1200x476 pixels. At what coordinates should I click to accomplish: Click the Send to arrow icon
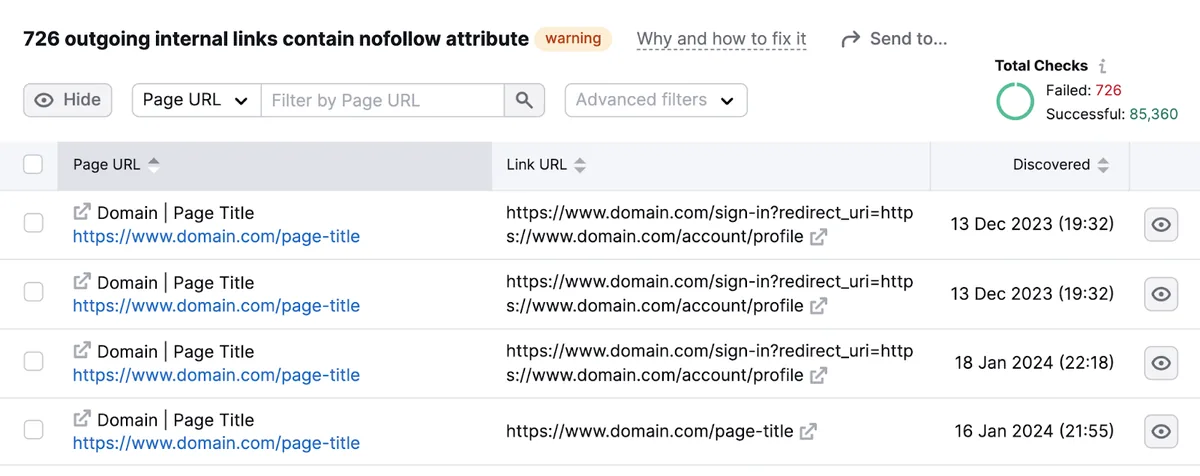[x=851, y=40]
